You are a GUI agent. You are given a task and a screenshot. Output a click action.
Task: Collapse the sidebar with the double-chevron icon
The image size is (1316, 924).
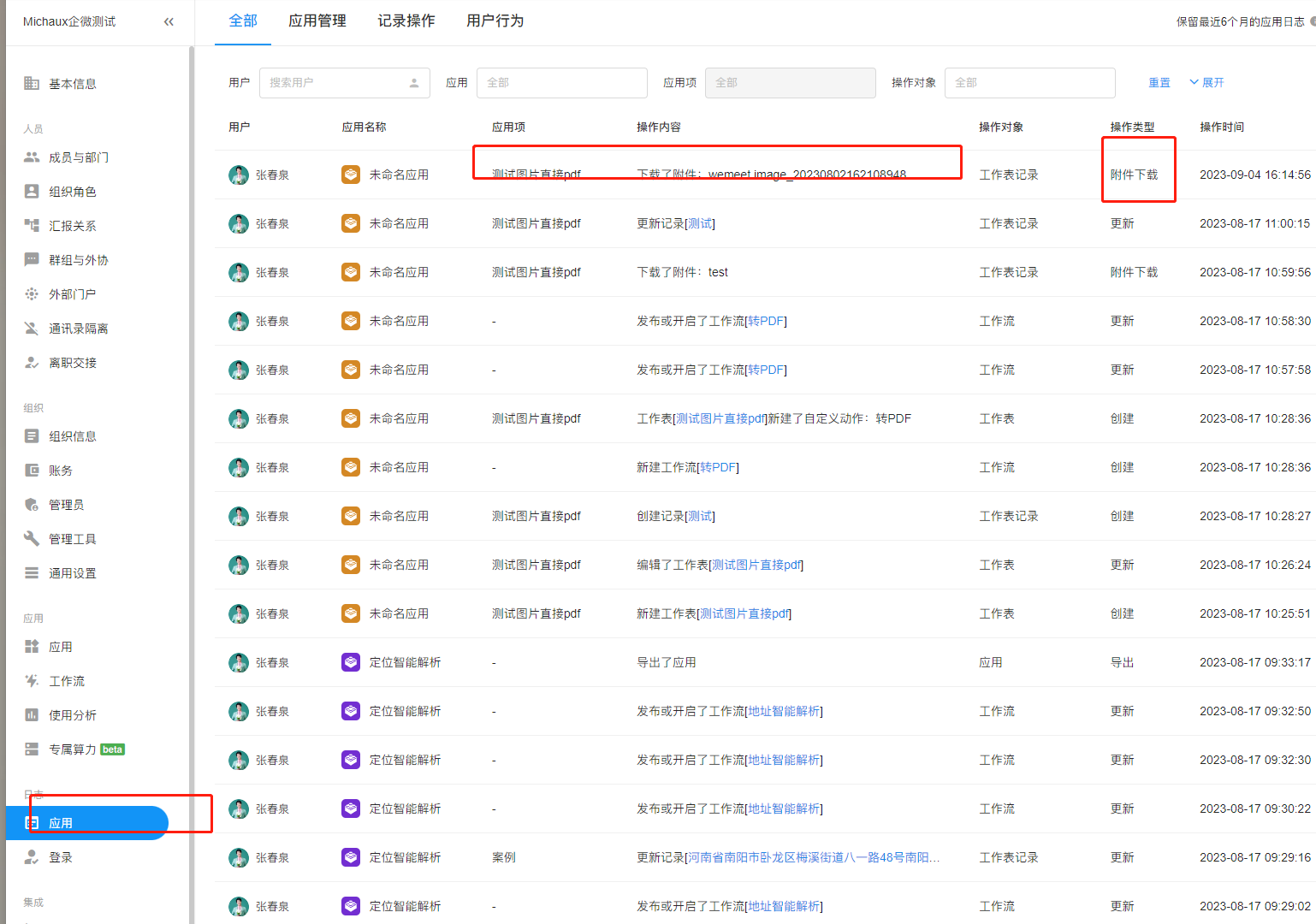(169, 21)
